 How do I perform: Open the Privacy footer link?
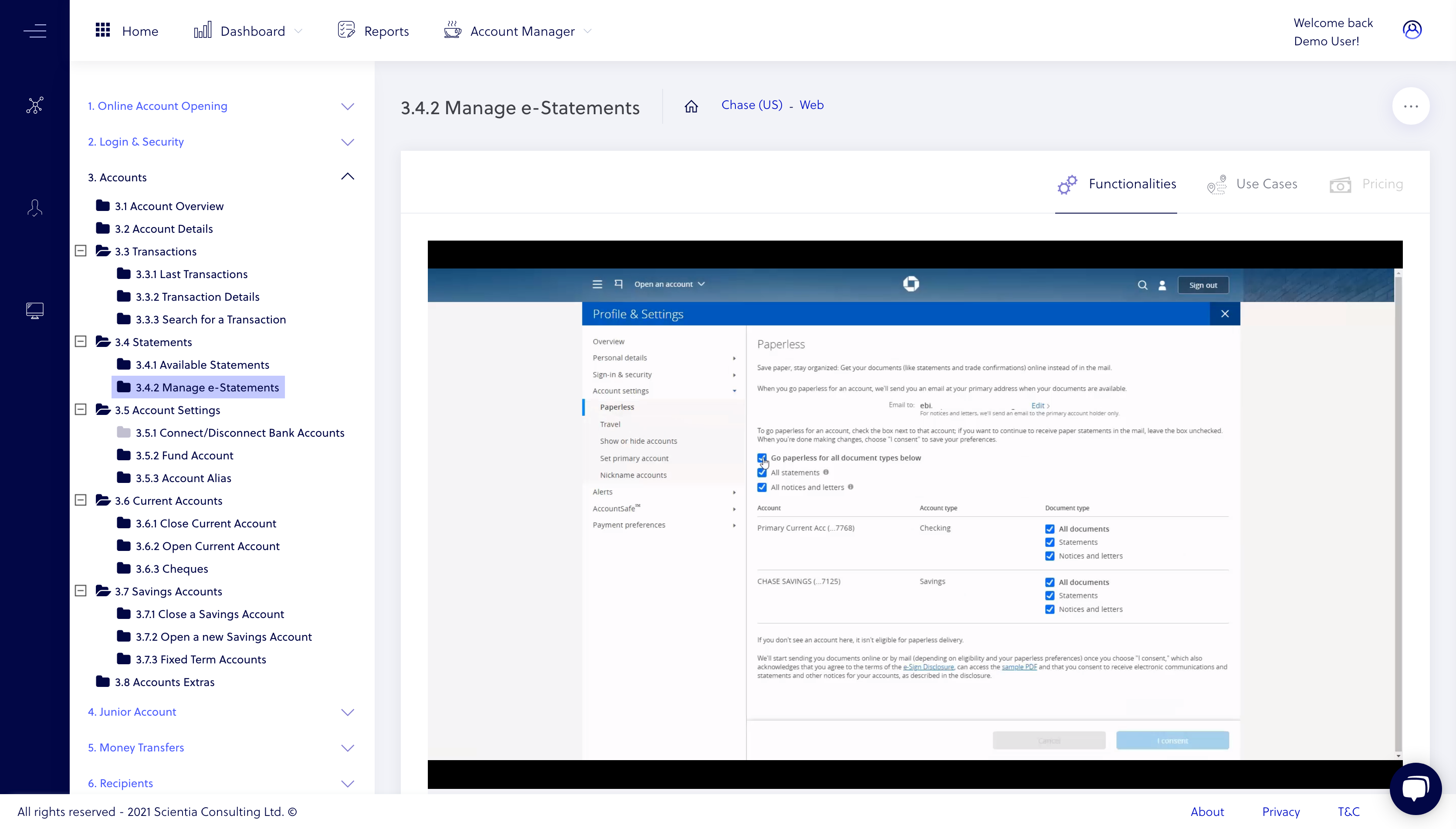[1281, 812]
